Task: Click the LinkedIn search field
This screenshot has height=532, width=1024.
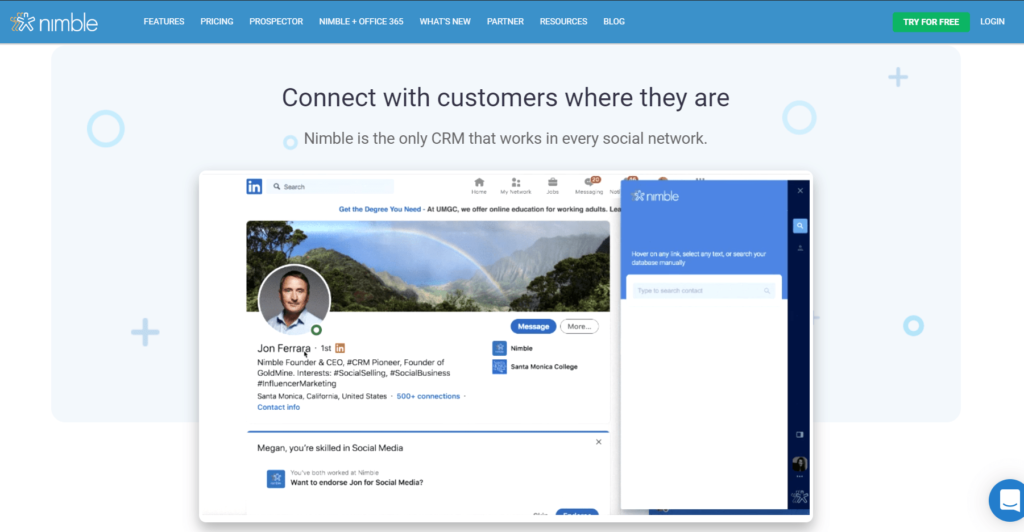Action: (x=330, y=187)
